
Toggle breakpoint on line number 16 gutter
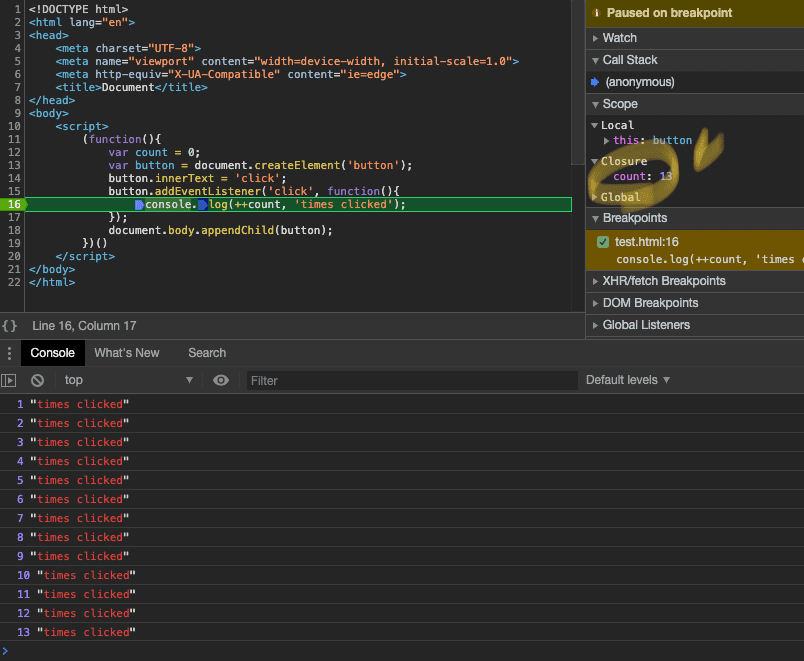(14, 204)
